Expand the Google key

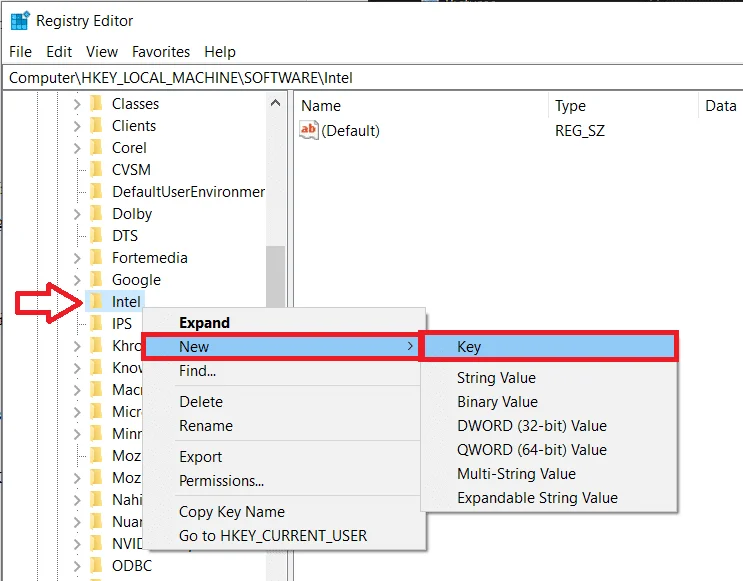point(77,280)
